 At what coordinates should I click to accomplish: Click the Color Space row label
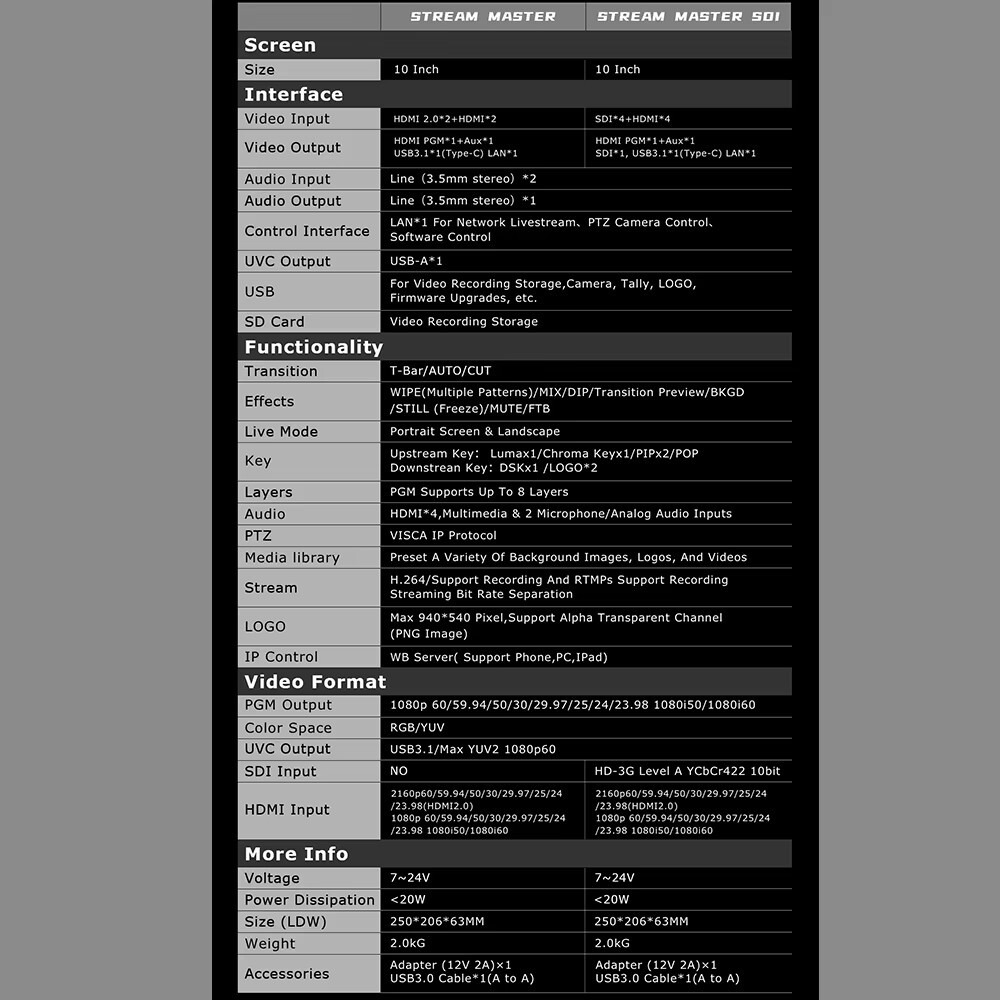(x=288, y=728)
